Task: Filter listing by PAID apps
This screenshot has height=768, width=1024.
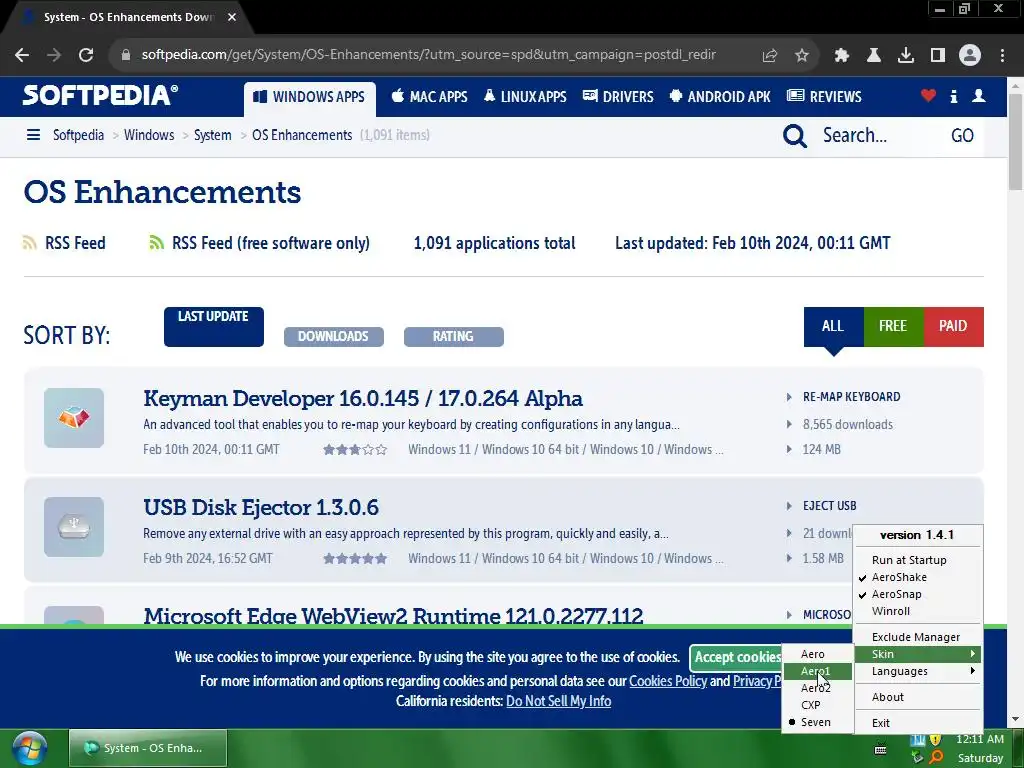Action: click(953, 327)
